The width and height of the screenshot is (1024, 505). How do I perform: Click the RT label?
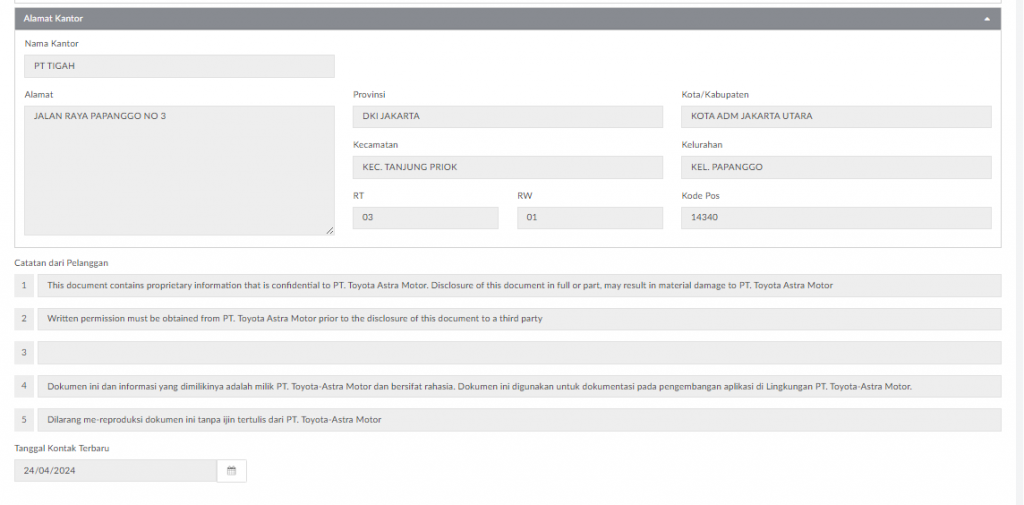tap(358, 195)
